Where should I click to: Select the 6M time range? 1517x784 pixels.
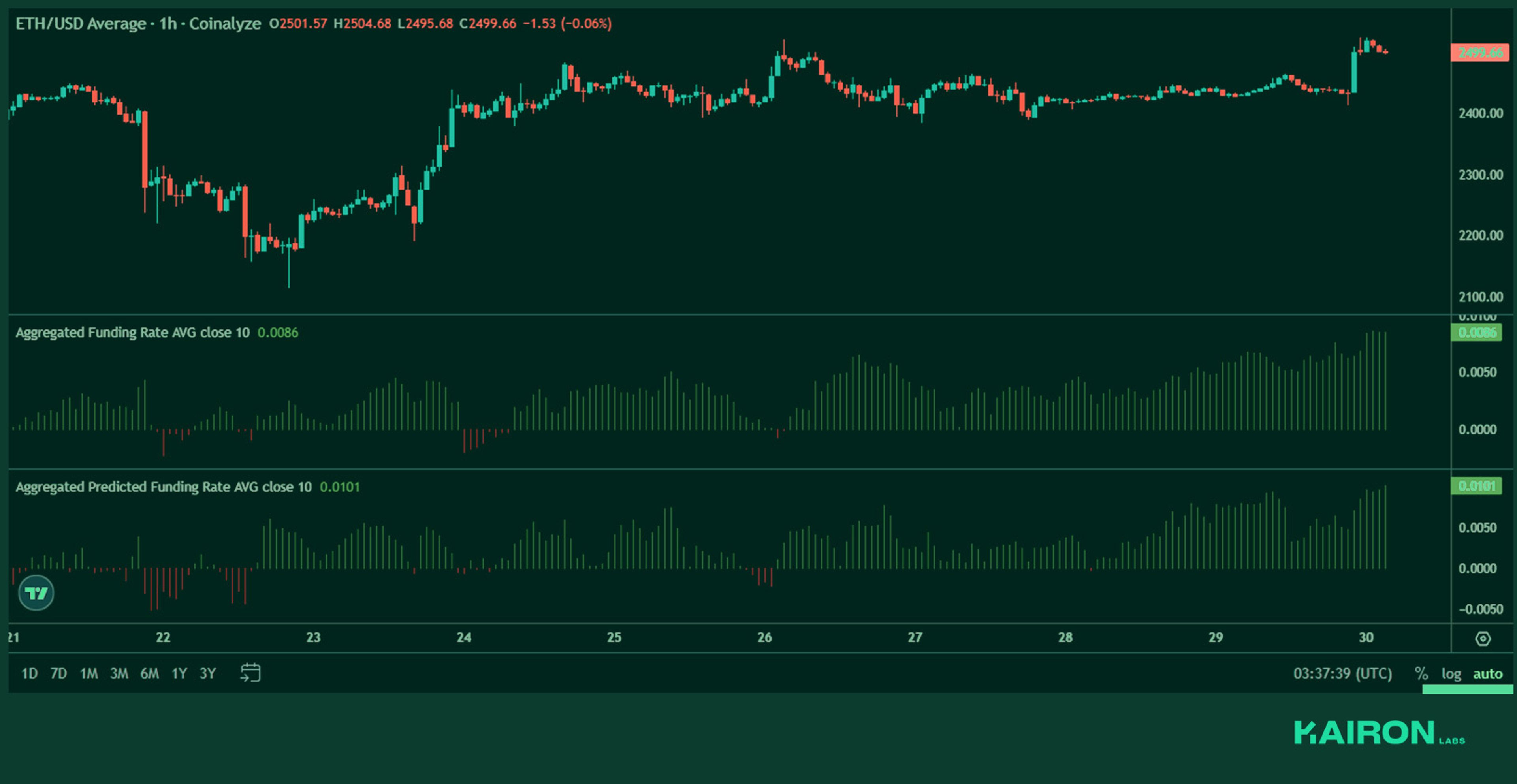pyautogui.click(x=149, y=673)
